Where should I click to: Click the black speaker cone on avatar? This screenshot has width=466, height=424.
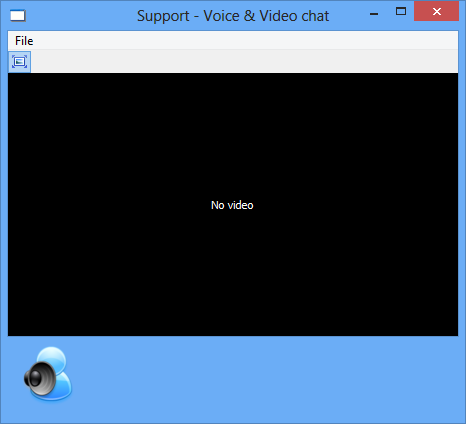pos(39,379)
